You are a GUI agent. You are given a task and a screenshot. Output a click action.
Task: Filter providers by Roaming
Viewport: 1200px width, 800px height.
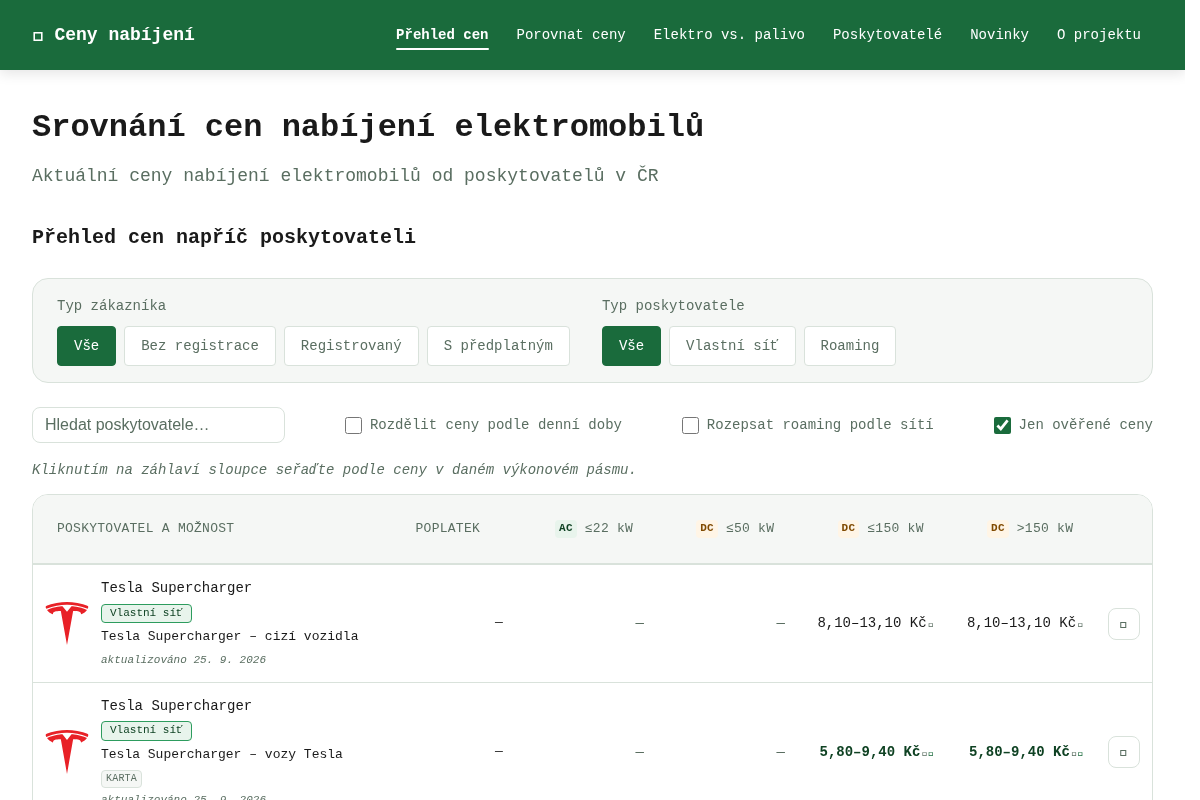pyautogui.click(x=850, y=346)
